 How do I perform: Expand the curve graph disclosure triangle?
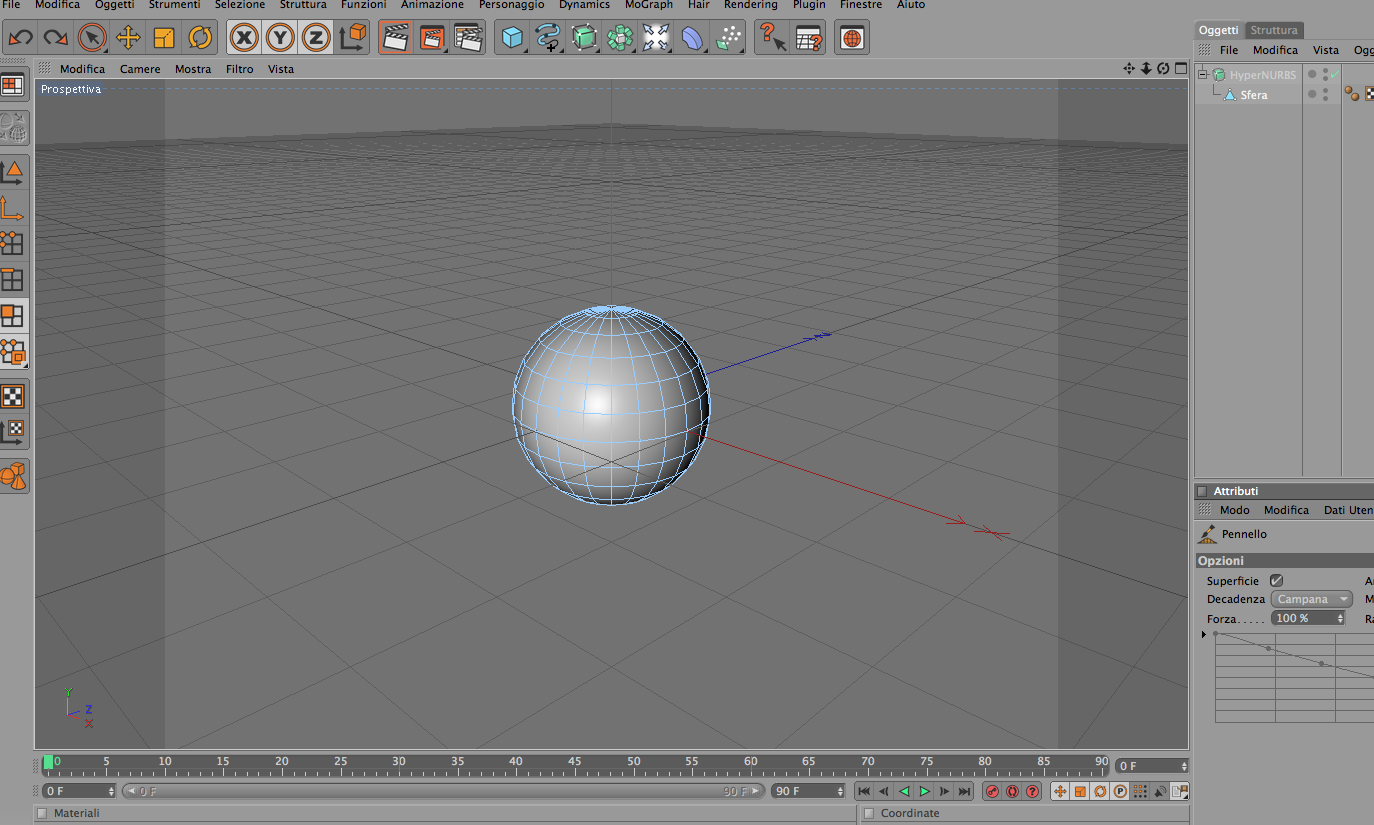1203,634
